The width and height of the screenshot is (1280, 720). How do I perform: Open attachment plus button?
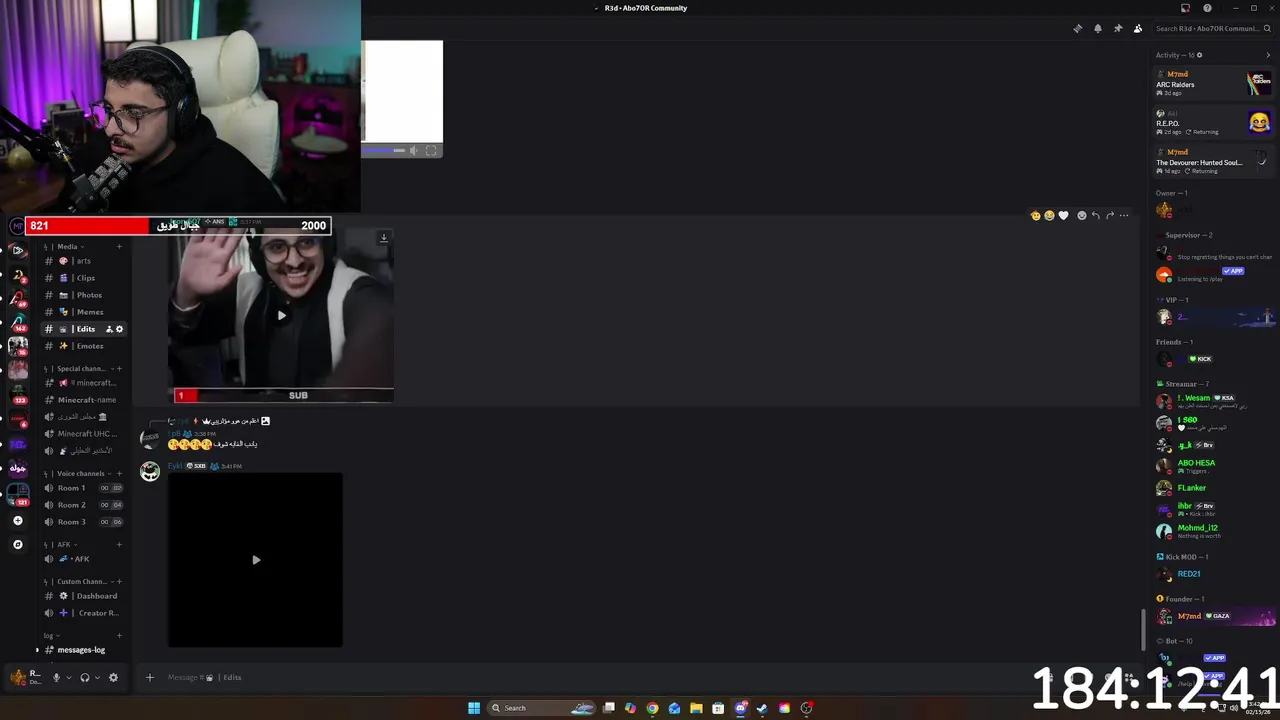[150, 677]
